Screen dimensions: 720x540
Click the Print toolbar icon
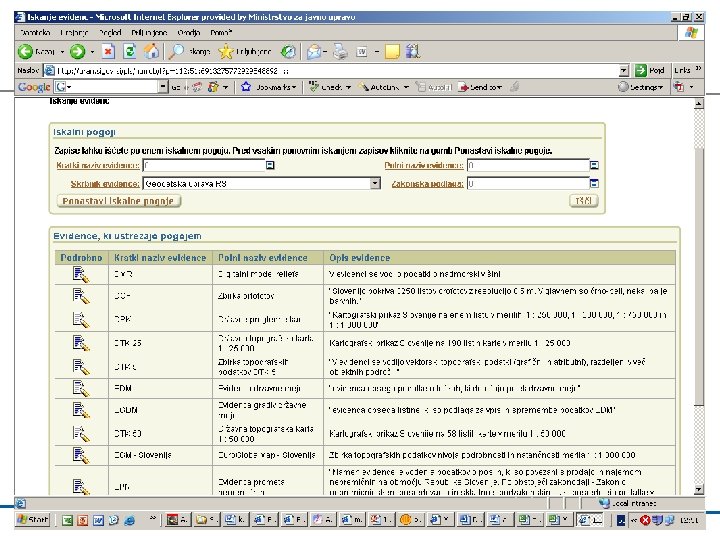pyautogui.click(x=340, y=51)
